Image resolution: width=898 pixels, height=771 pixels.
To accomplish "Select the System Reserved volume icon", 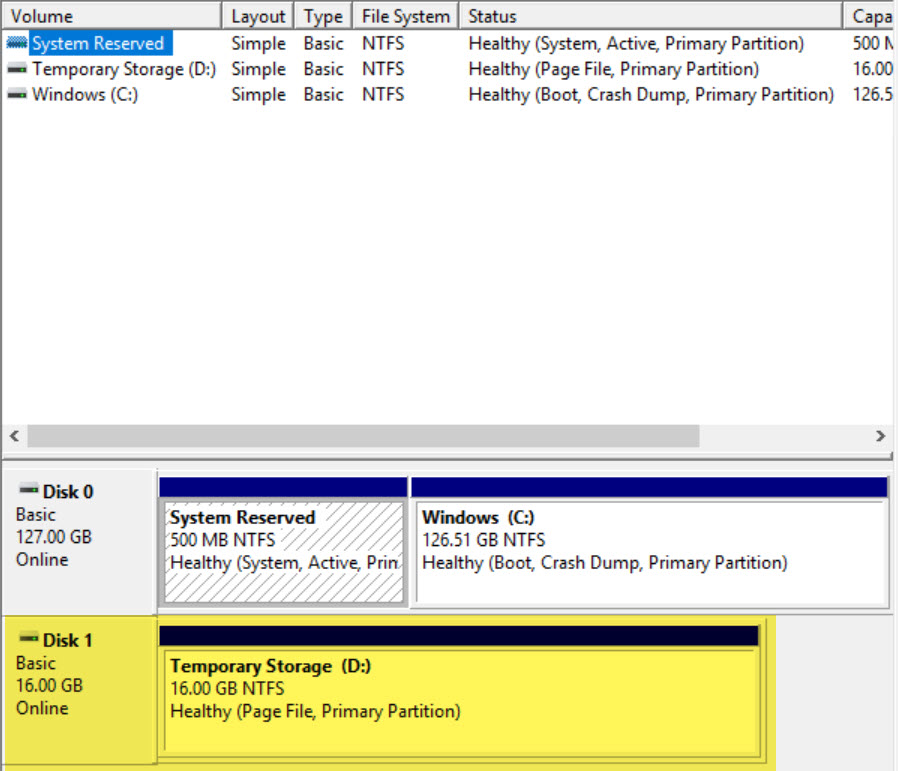I will pyautogui.click(x=18, y=43).
